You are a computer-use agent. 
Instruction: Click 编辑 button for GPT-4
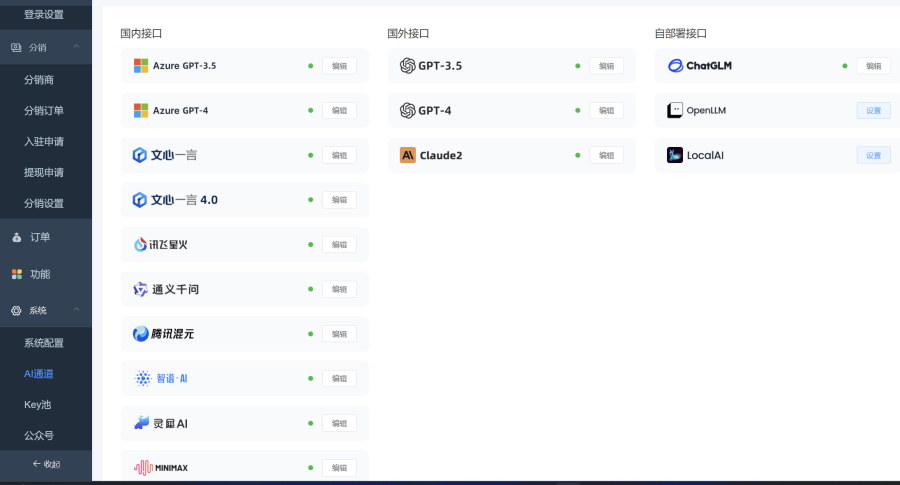[606, 110]
